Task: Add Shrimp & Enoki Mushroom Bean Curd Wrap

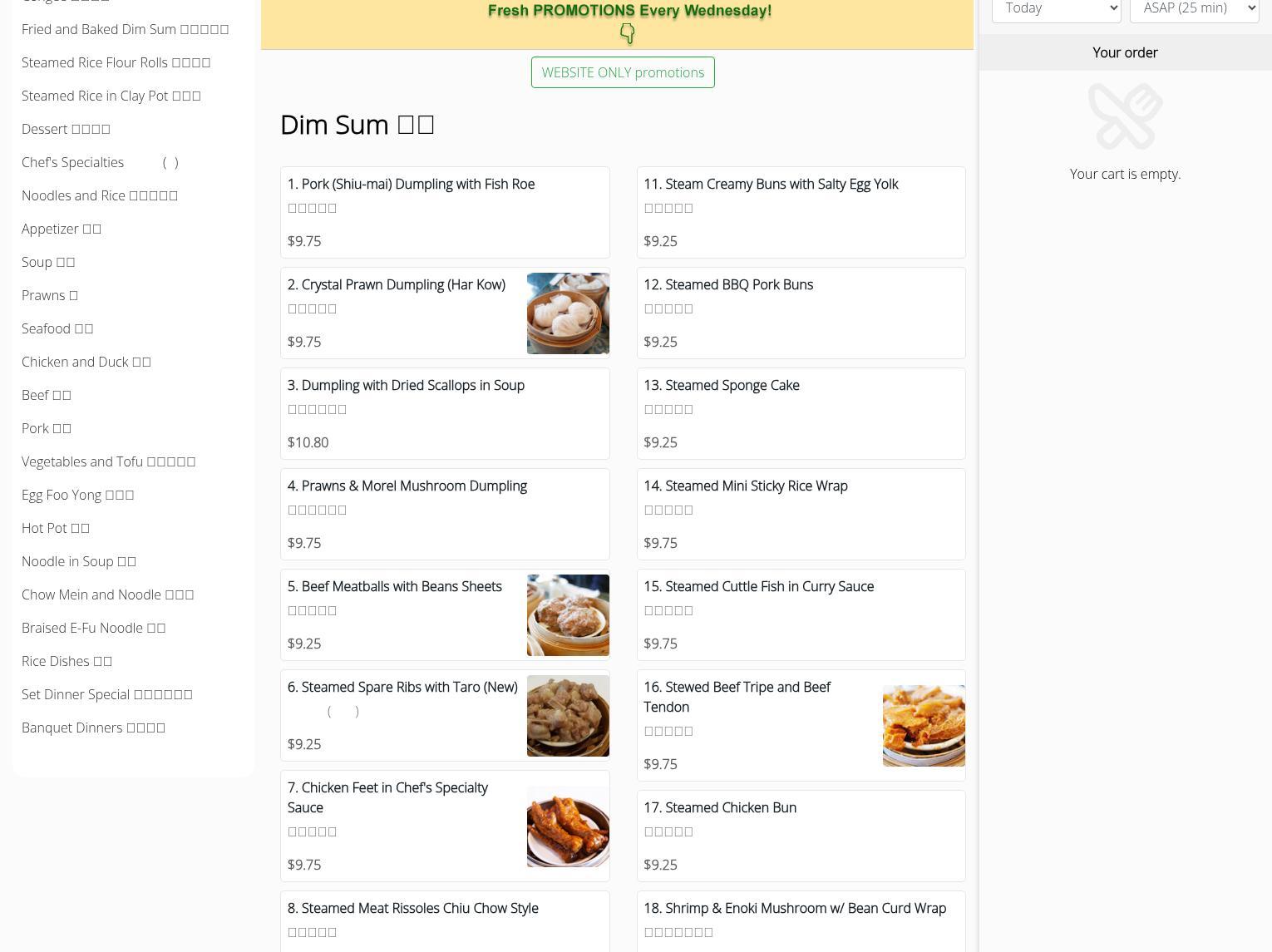Action: pyautogui.click(x=801, y=921)
